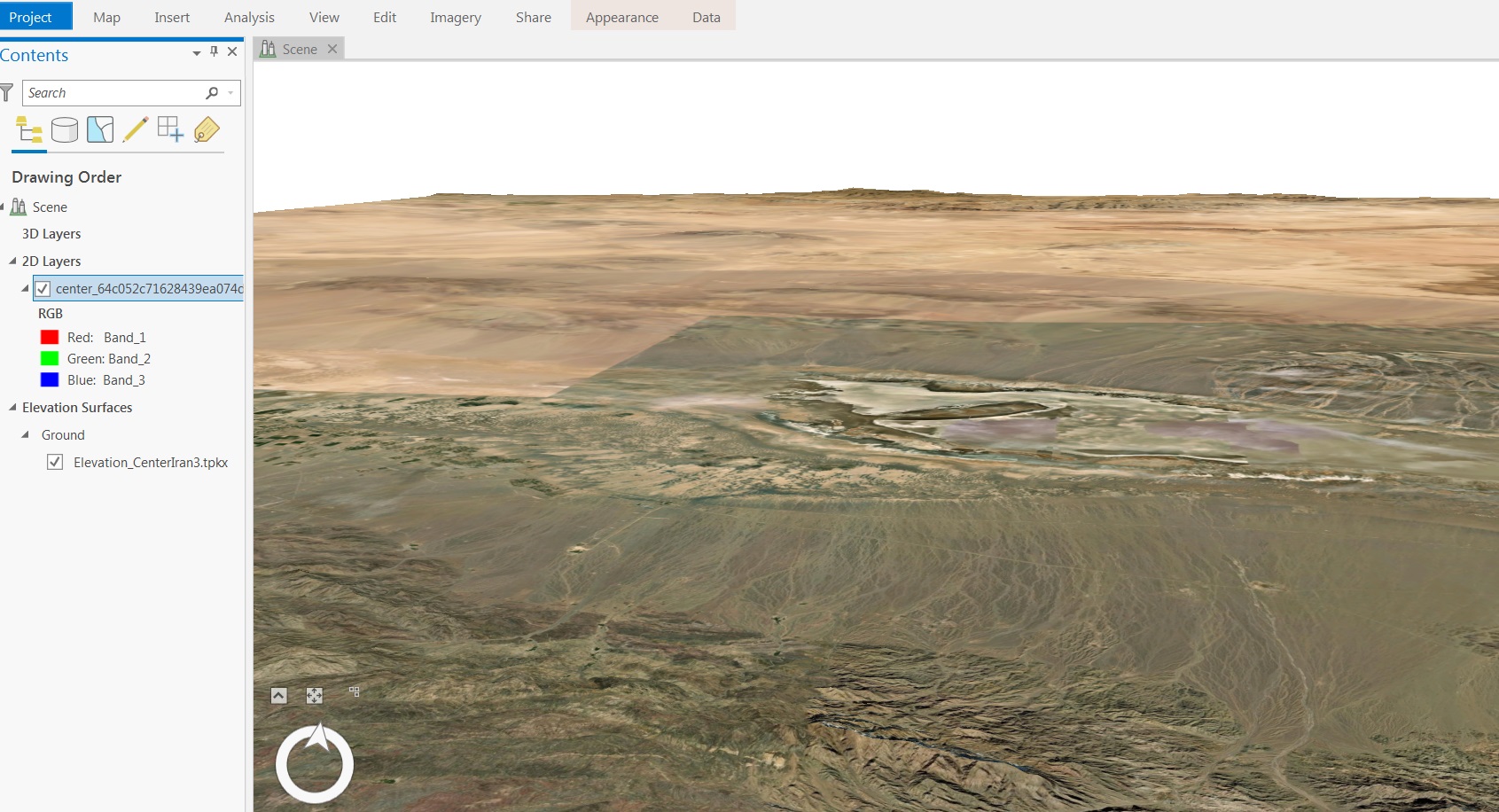Select List By Drawing Order in Contents

28,129
